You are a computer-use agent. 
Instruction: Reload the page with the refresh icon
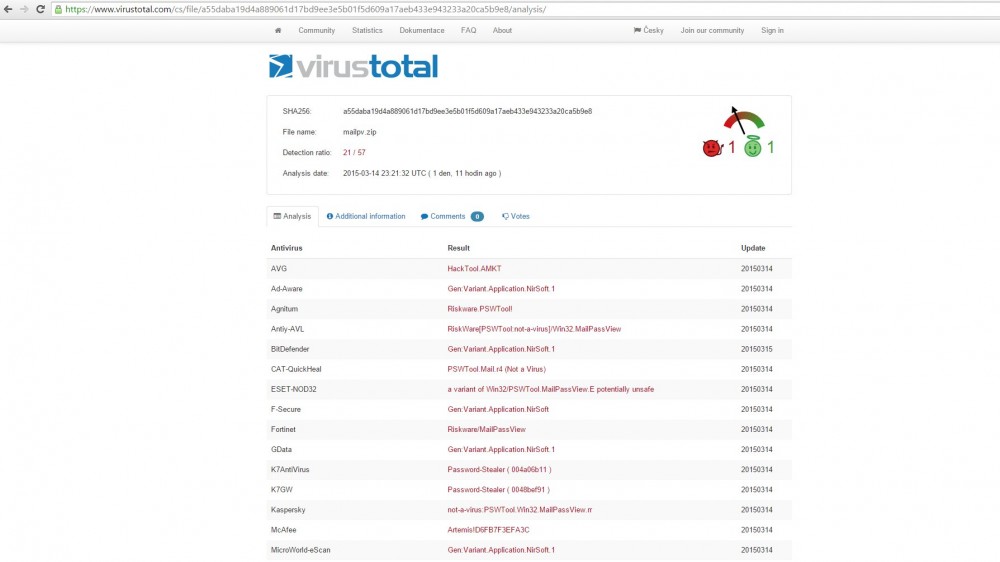click(40, 9)
